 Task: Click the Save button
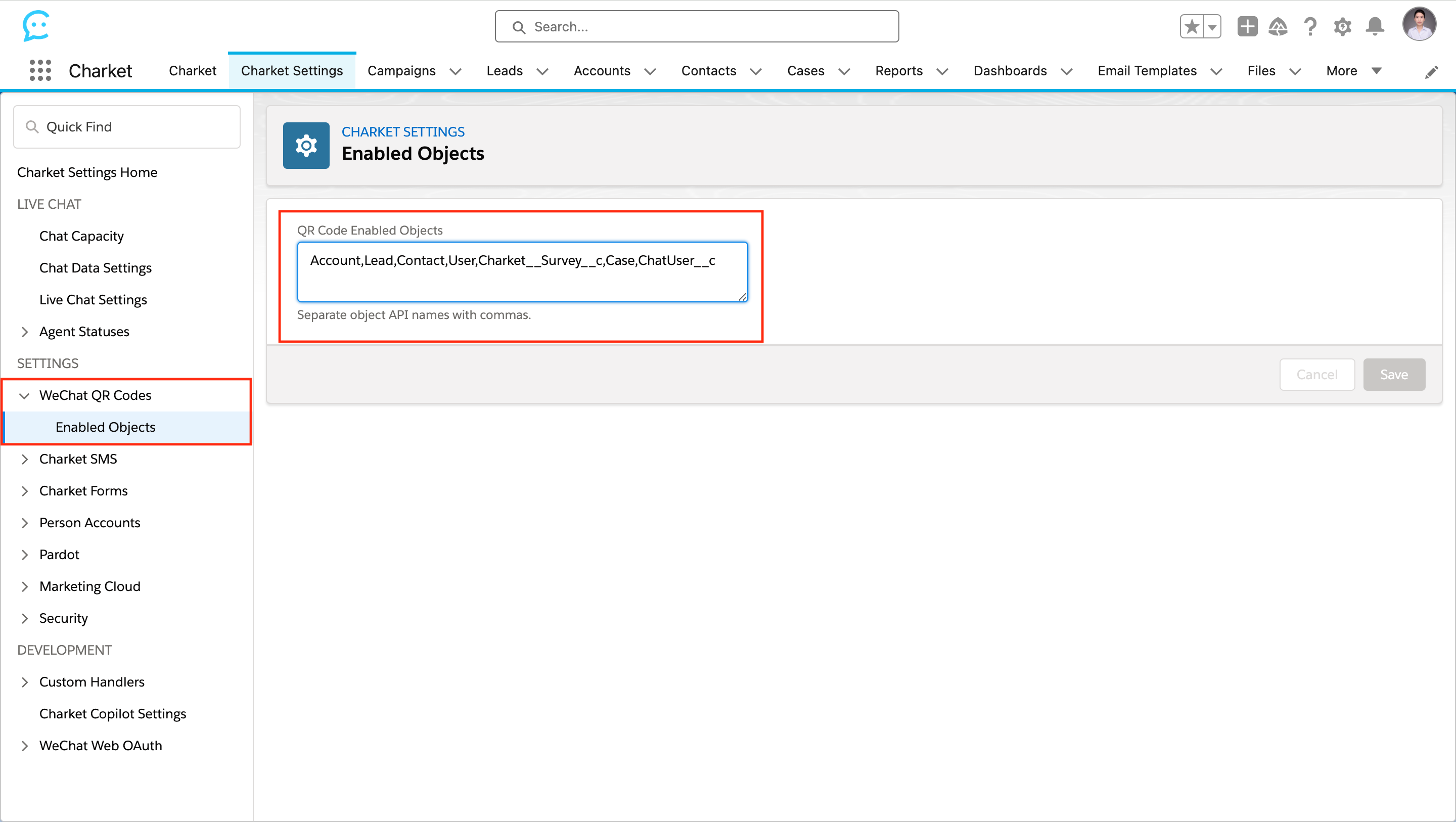[x=1394, y=374]
